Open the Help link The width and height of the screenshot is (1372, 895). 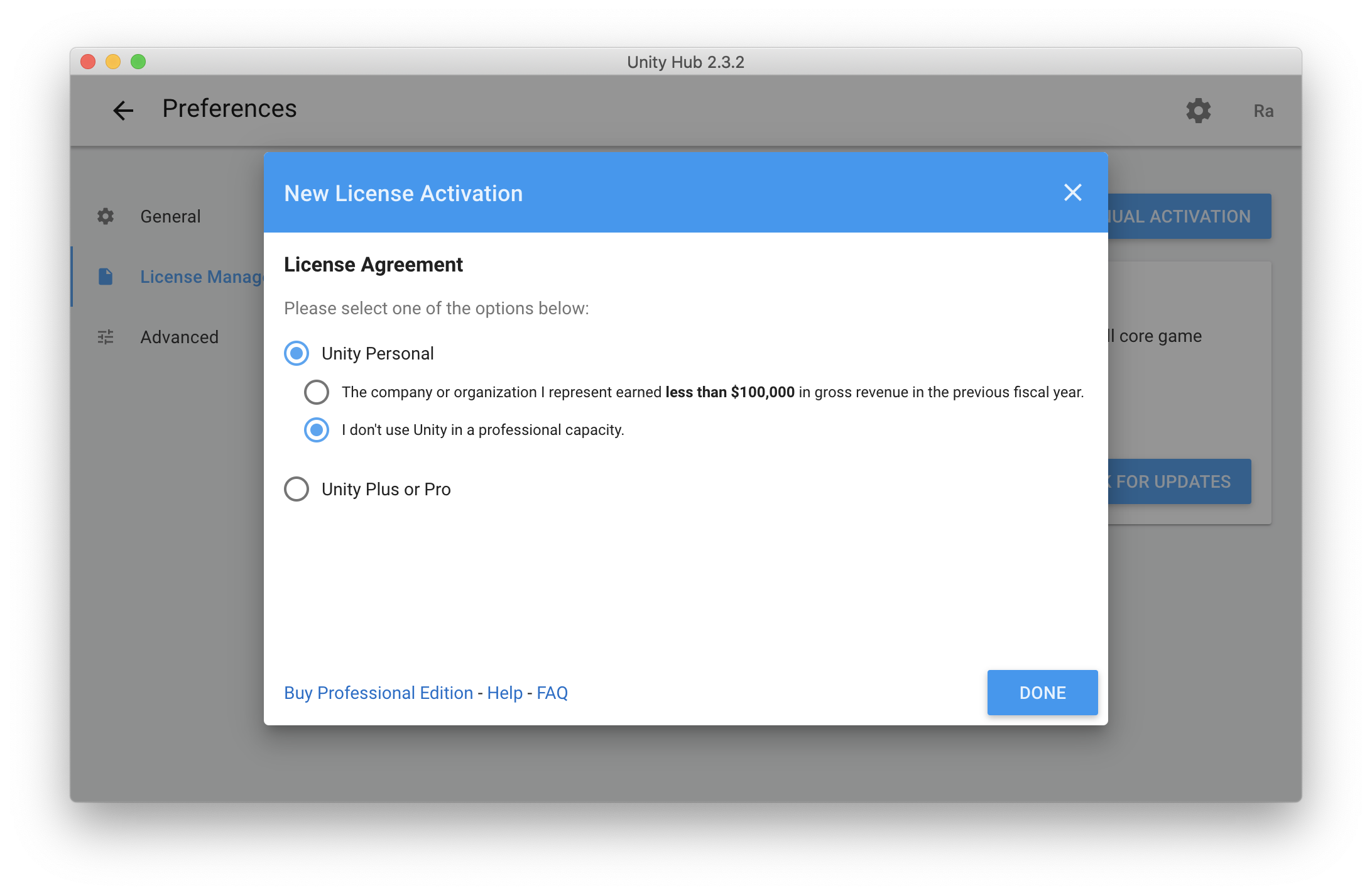[x=504, y=693]
